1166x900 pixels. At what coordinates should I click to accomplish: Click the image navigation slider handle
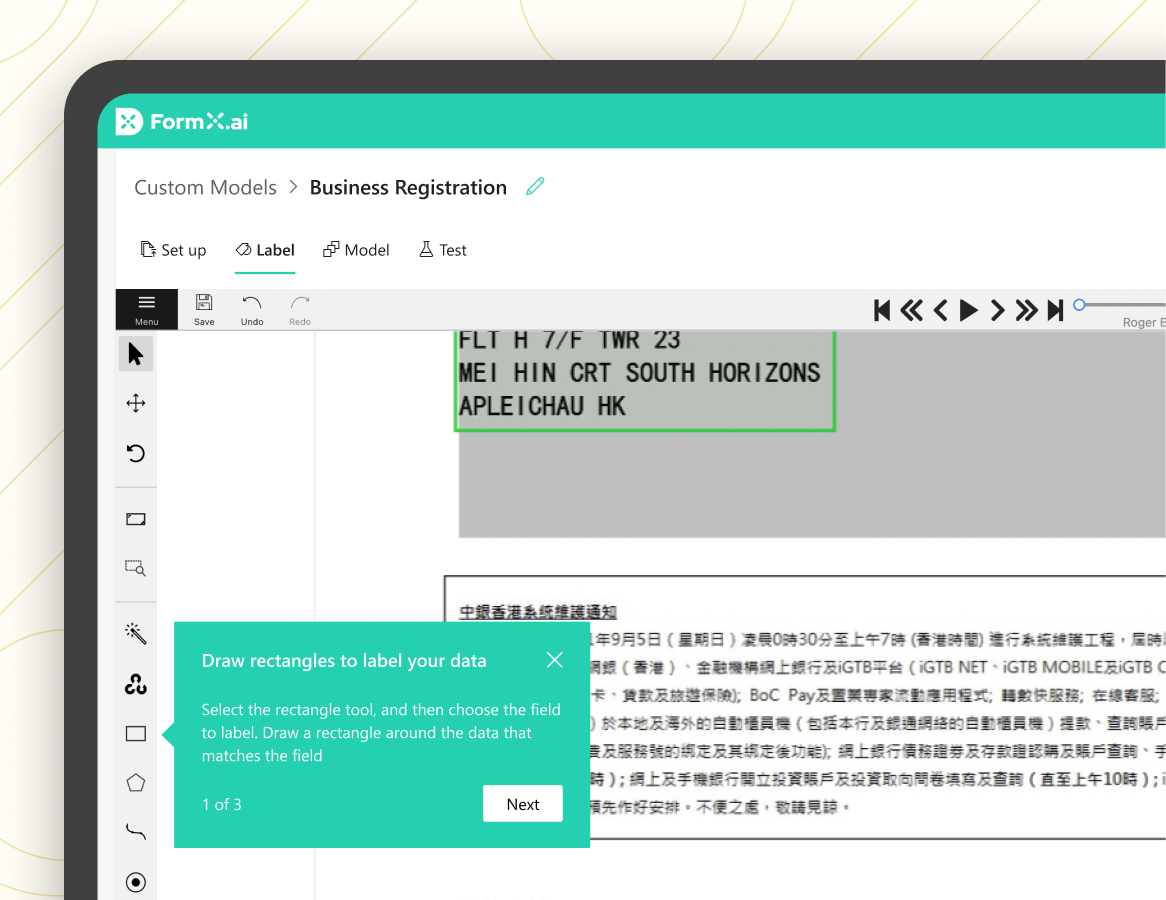(1079, 304)
